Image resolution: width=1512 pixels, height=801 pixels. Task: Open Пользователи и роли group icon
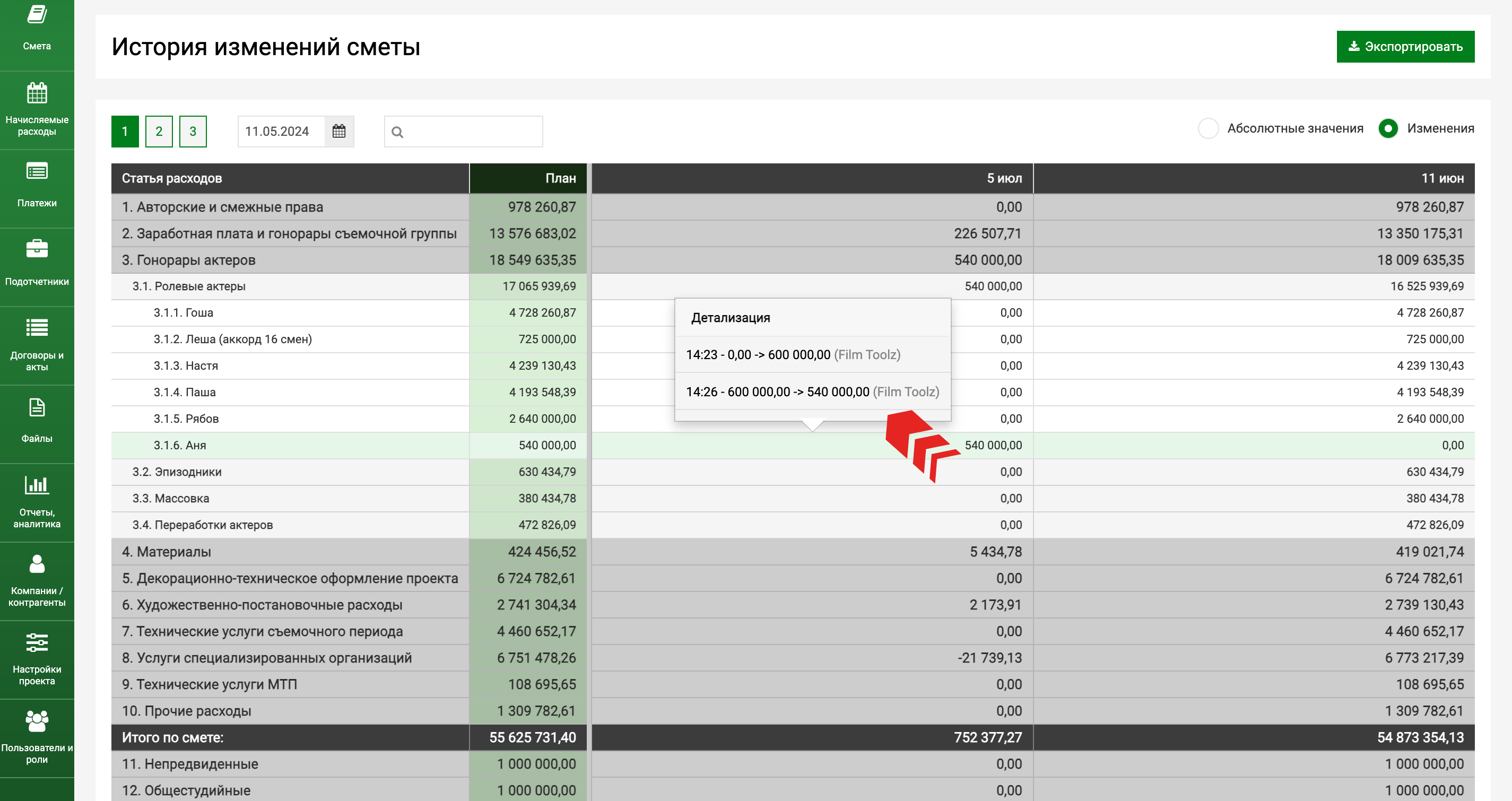pos(37,720)
